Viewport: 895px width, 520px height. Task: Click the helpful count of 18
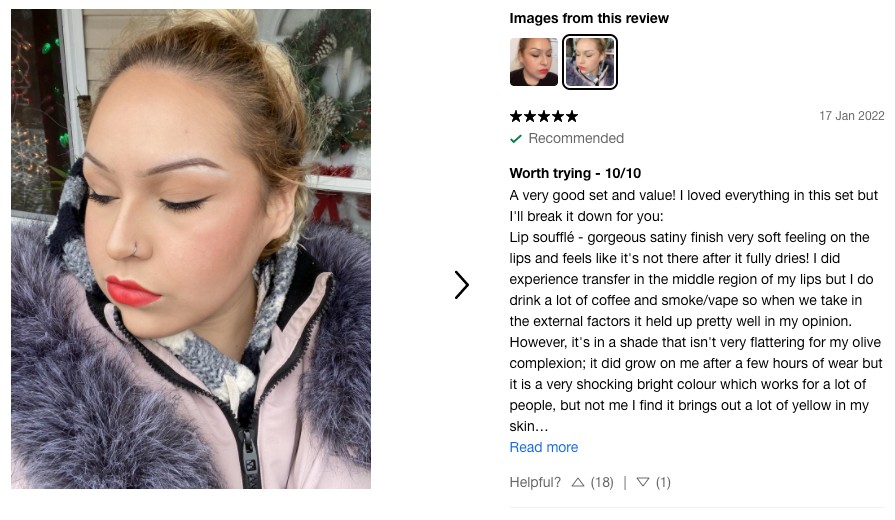[x=602, y=482]
